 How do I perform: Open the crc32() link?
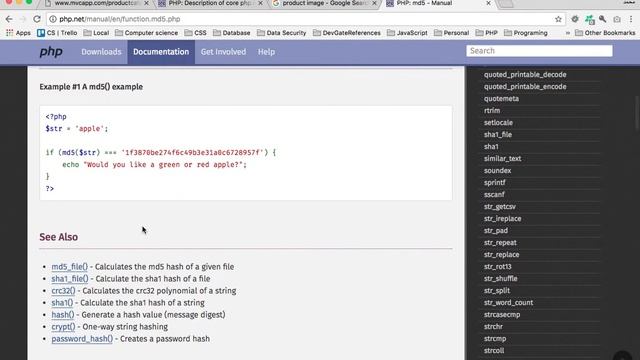tap(63, 291)
